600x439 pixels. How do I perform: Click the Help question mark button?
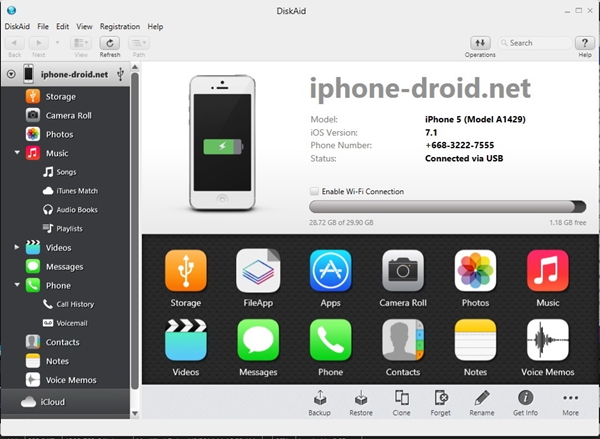coord(585,43)
